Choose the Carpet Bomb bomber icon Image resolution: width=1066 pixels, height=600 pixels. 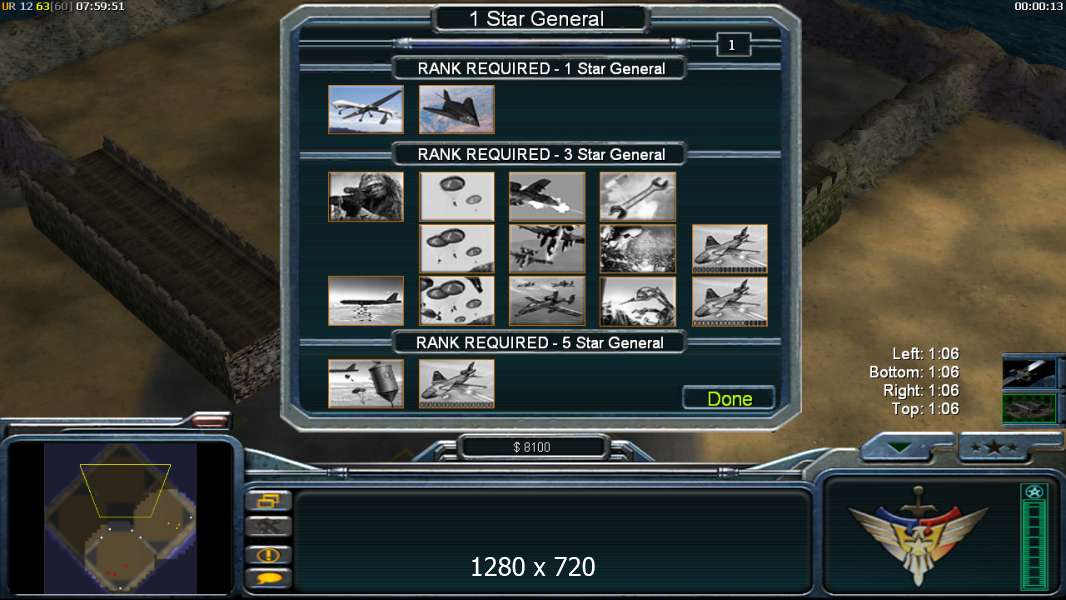point(366,301)
